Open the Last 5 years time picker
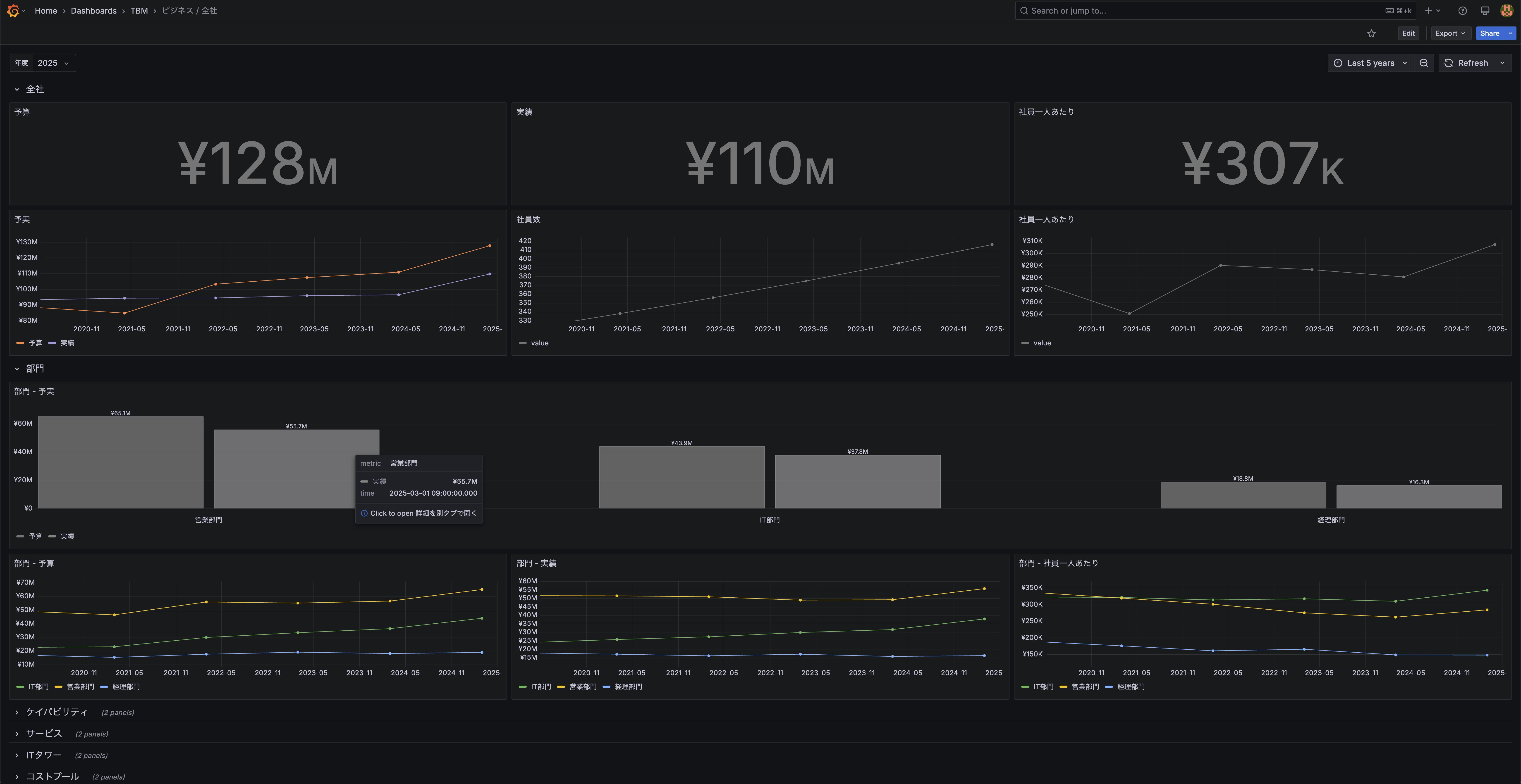The height and width of the screenshot is (784, 1521). click(1370, 63)
